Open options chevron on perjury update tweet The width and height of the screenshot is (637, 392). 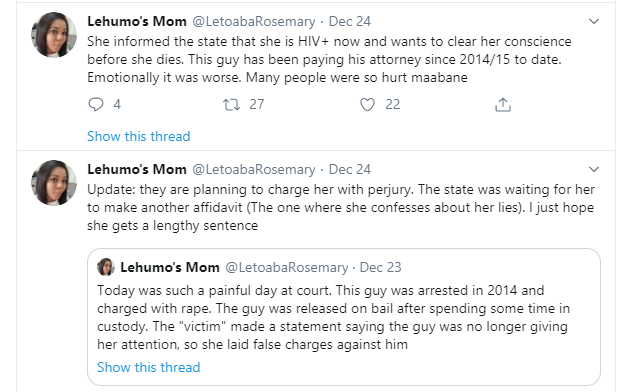click(594, 169)
